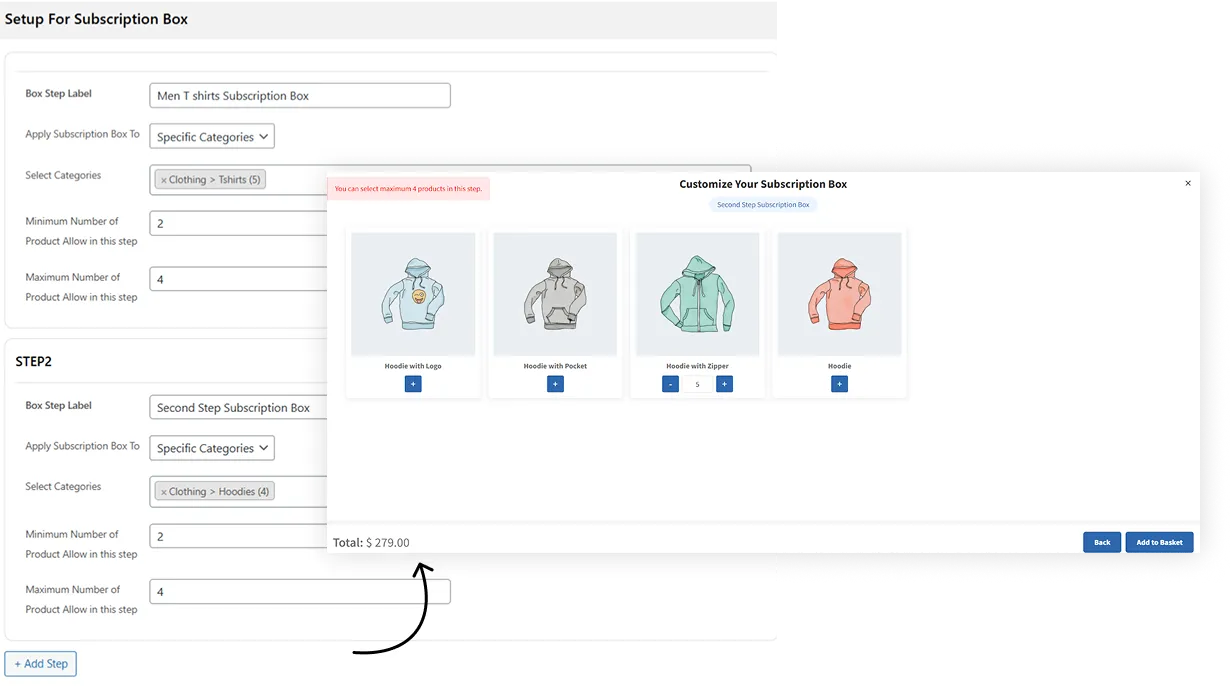Increase Hoodie with Zipper quantity
The image size is (1230, 686).
click(x=724, y=384)
